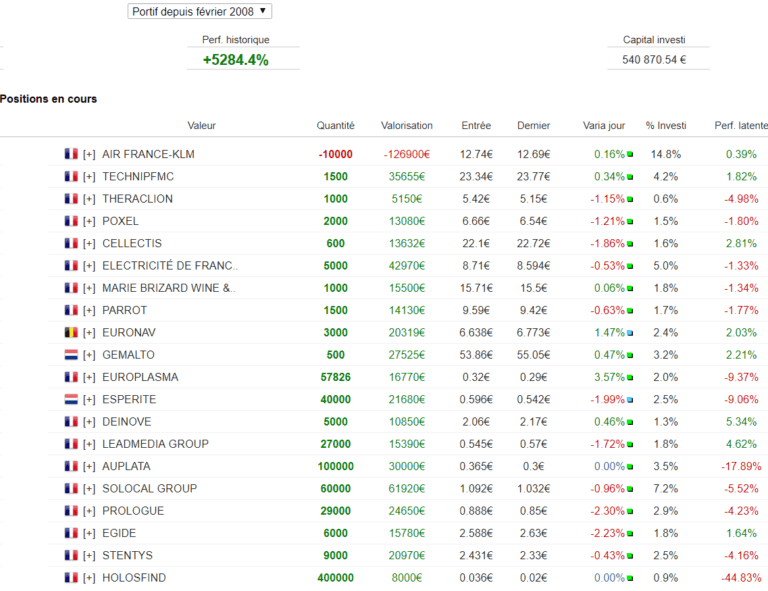Click the Dutch flag beside ESPERITE
Viewport: 768px width, 591px height.
click(x=71, y=399)
